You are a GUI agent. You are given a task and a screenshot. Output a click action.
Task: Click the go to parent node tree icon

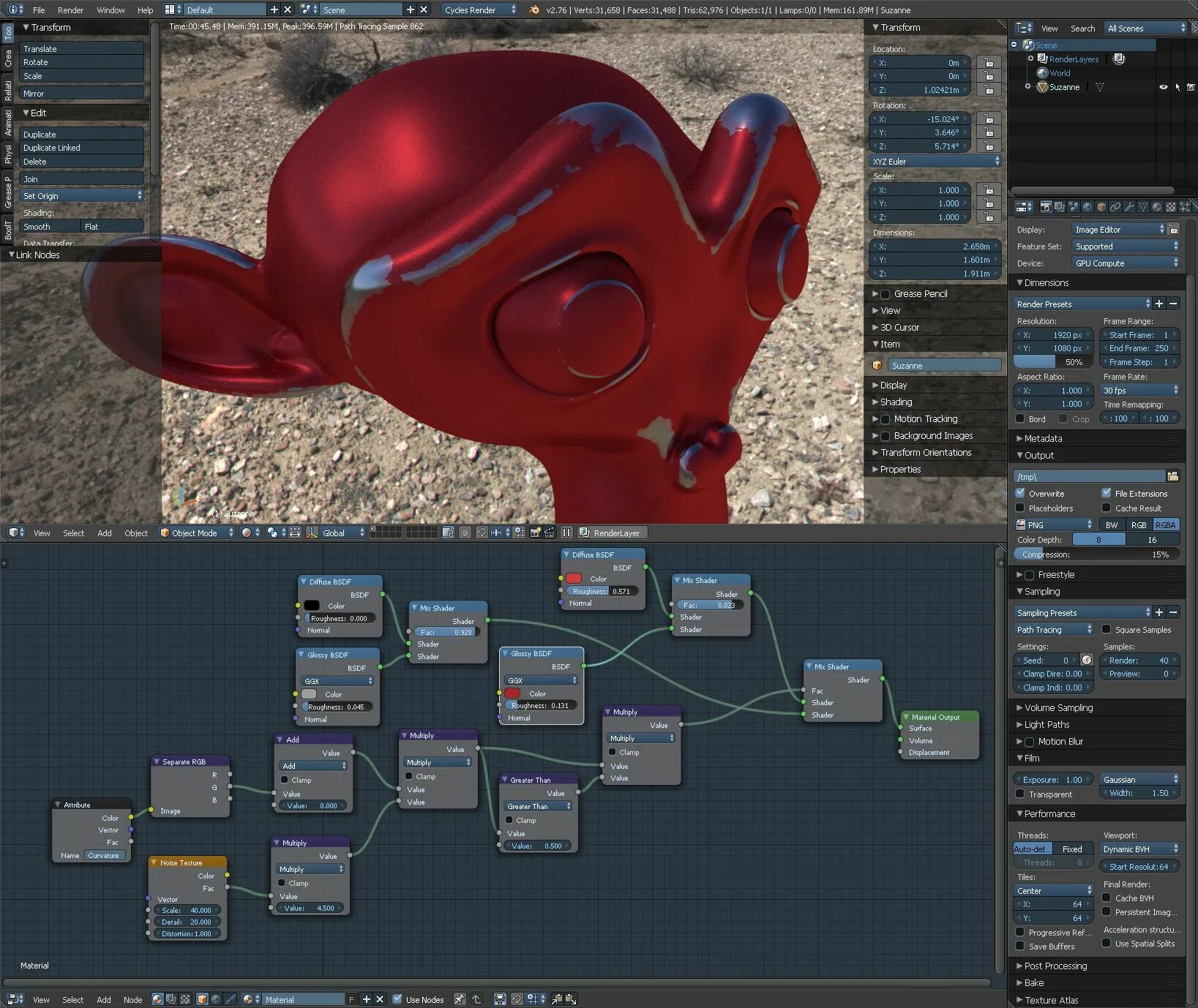coord(476,999)
